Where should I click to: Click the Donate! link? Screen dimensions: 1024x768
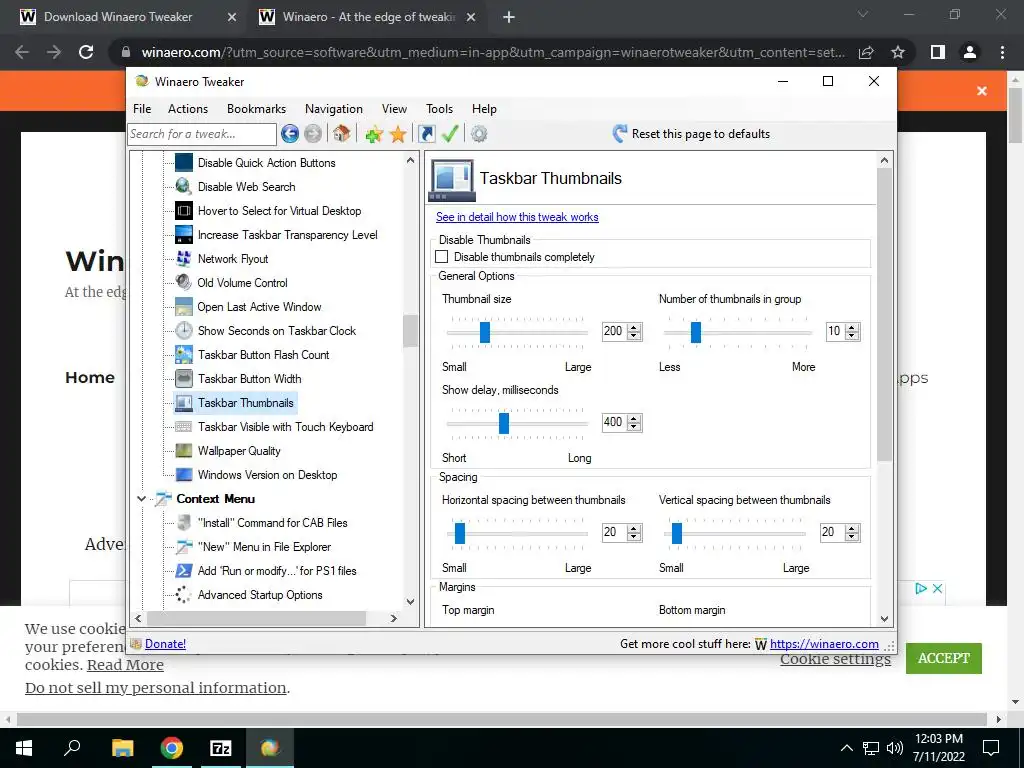click(165, 644)
